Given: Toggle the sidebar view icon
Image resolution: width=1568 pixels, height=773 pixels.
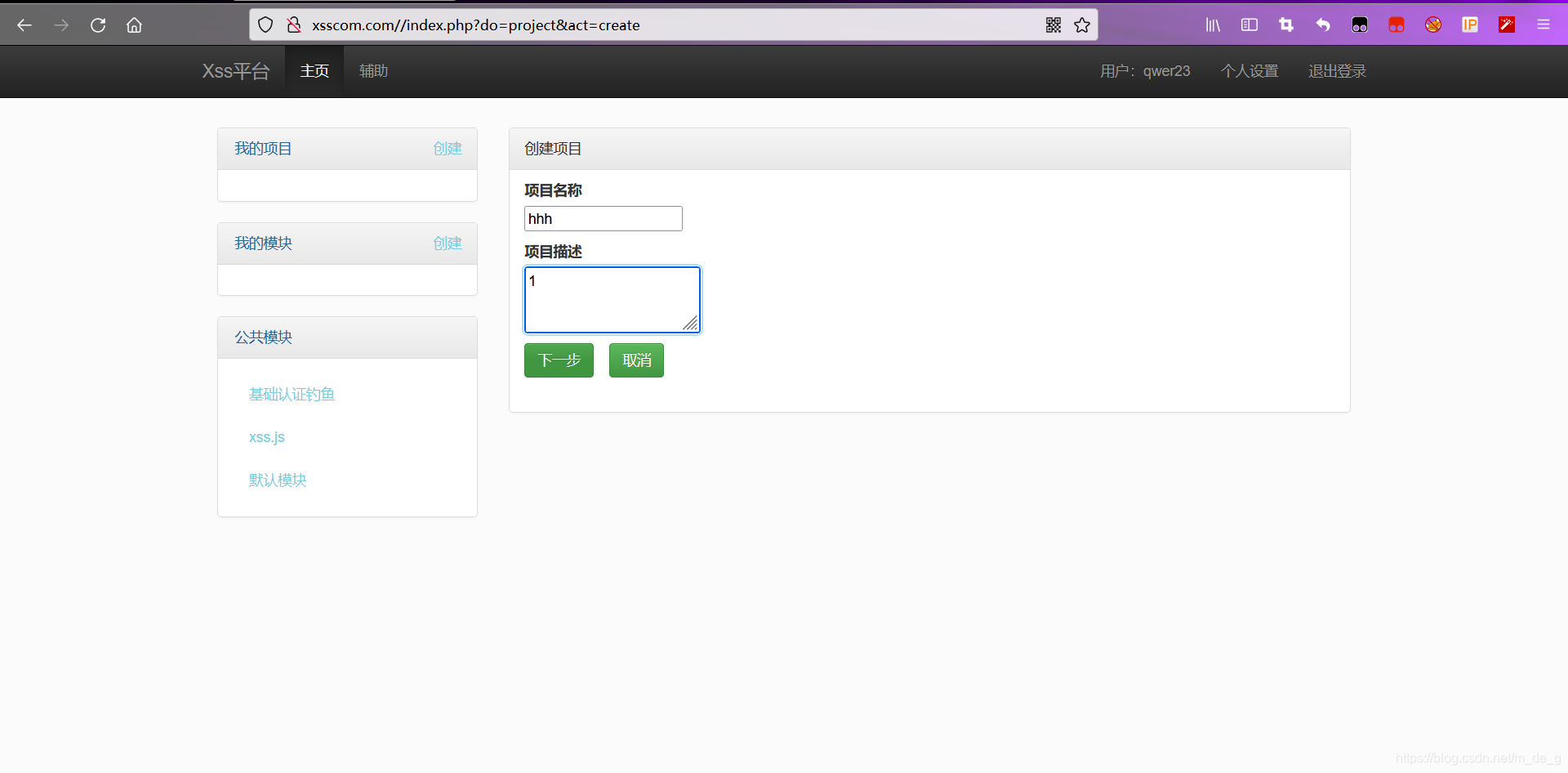Looking at the screenshot, I should (1249, 25).
